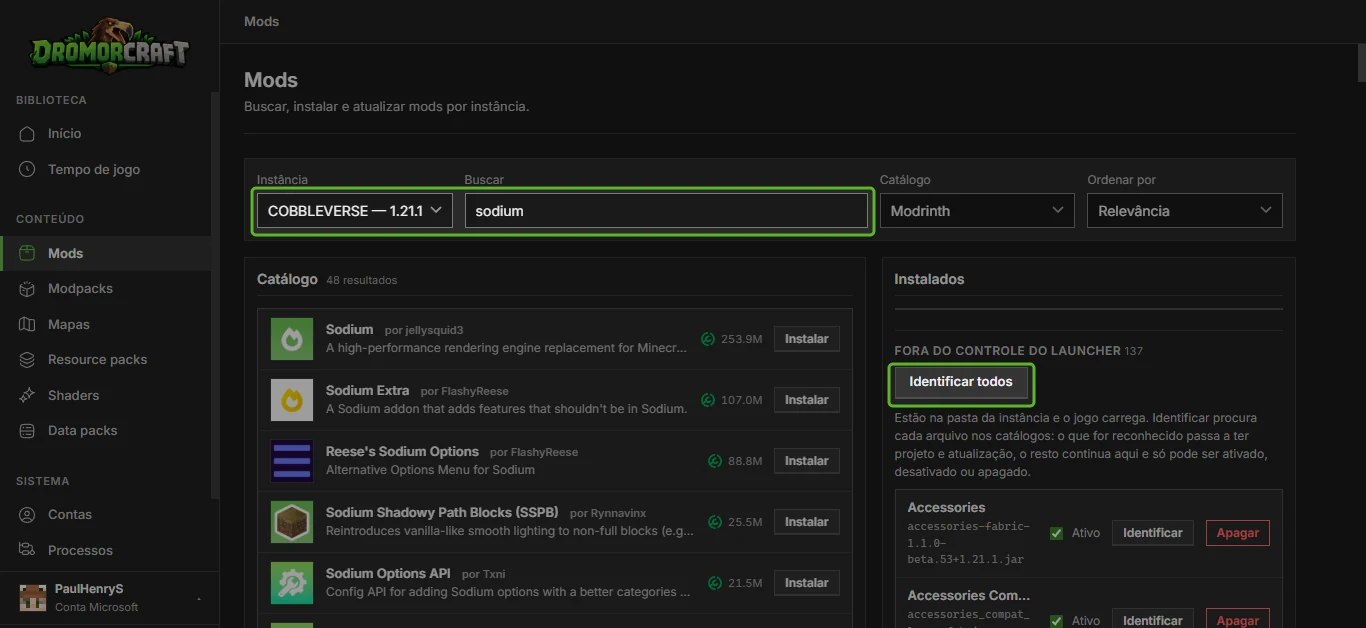The width and height of the screenshot is (1366, 628).
Task: Click Instalar for Reese's Sodium Options
Action: pos(806,461)
